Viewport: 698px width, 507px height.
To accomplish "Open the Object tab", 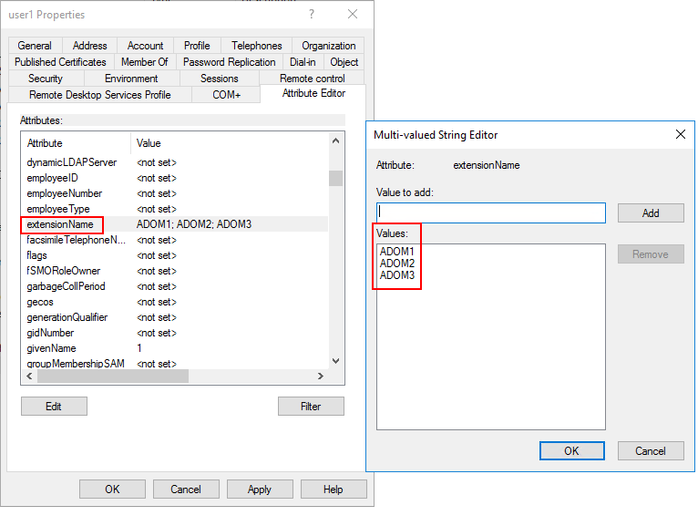I will tap(344, 62).
